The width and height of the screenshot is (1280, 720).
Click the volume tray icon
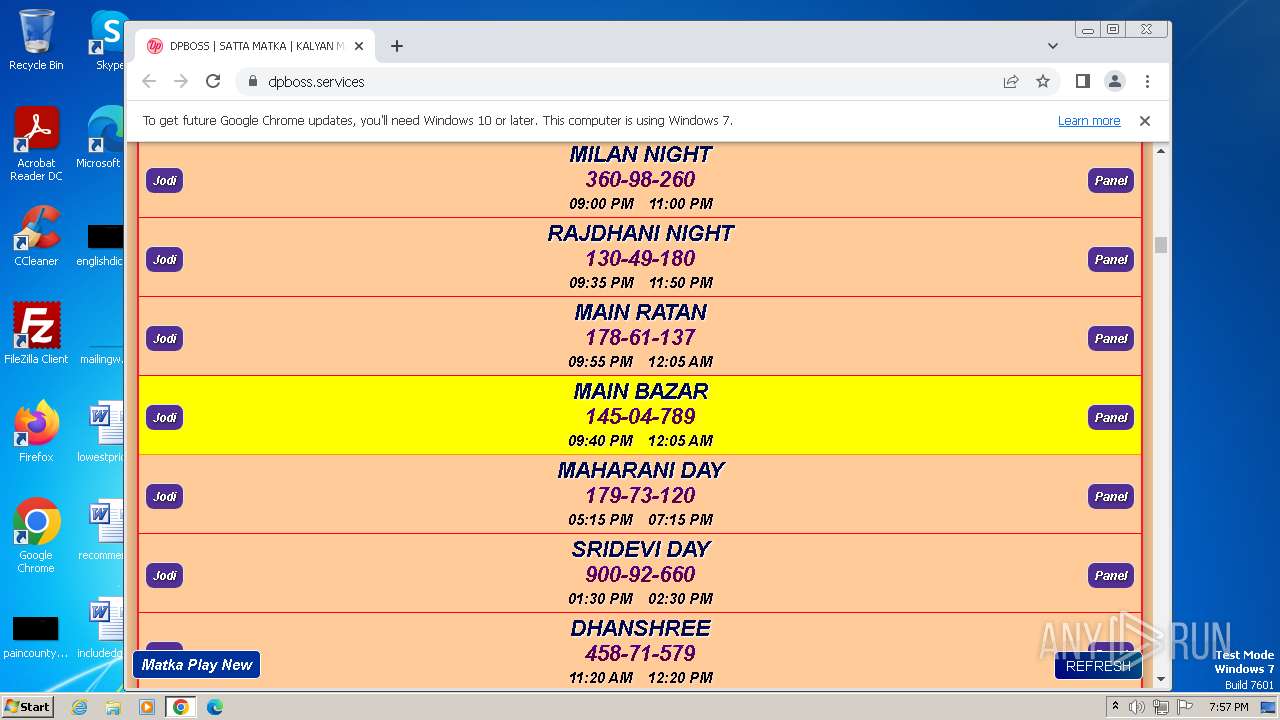(x=1137, y=707)
